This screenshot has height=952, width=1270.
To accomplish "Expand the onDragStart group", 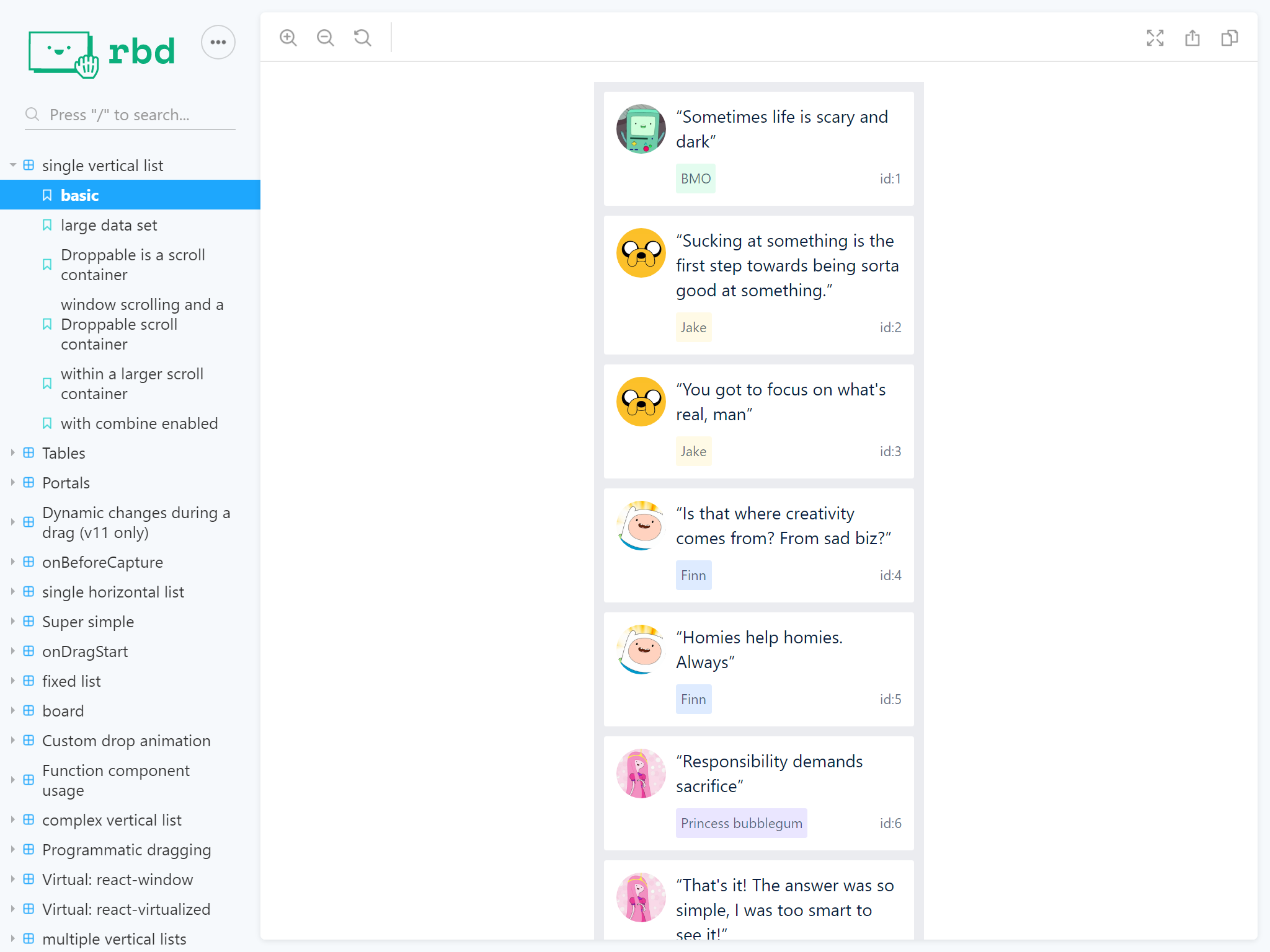I will [x=130, y=651].
